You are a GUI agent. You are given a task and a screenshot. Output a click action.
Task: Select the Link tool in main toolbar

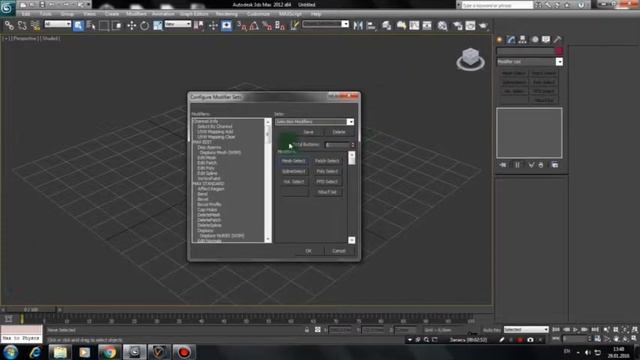9,26
